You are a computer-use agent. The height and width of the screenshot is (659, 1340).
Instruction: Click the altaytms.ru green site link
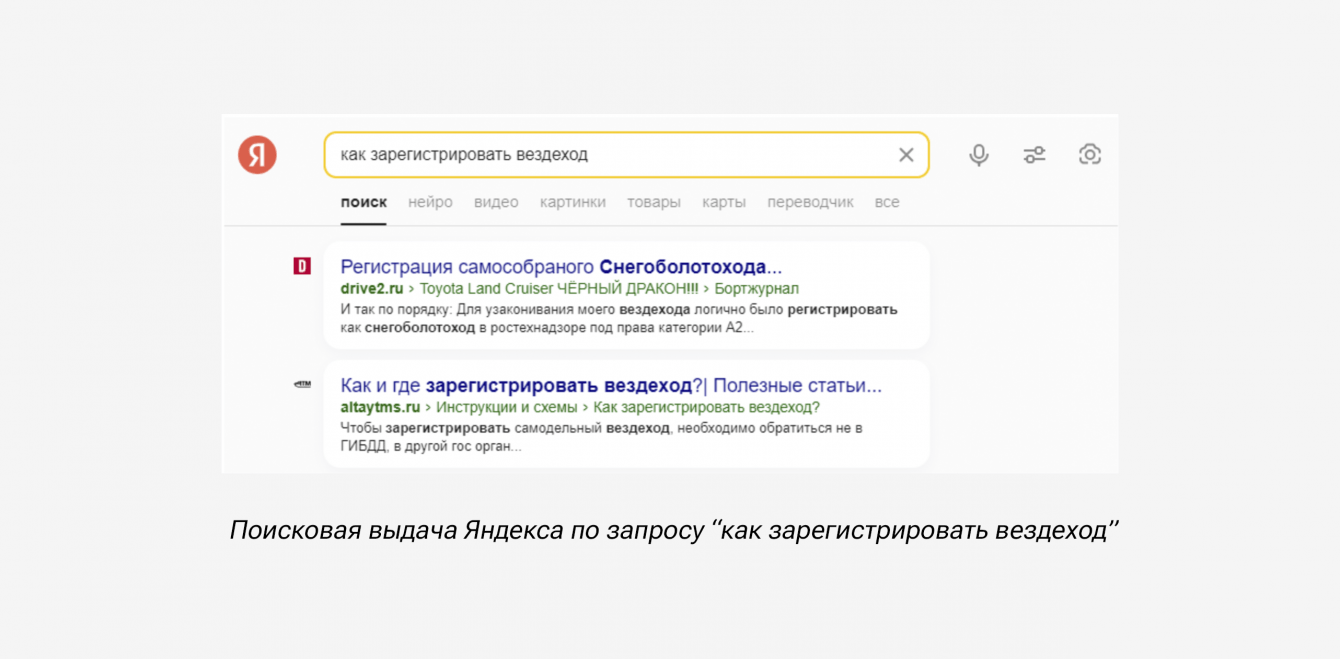tap(380, 407)
